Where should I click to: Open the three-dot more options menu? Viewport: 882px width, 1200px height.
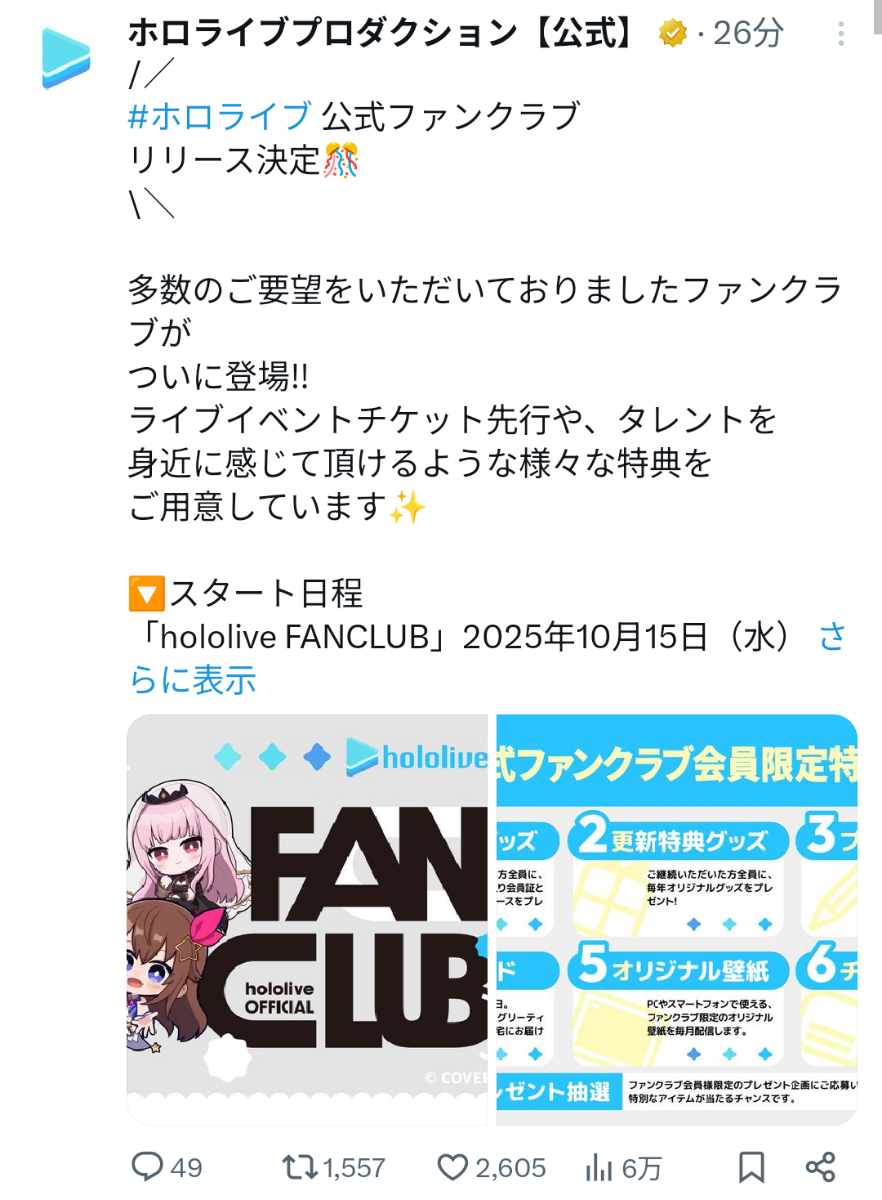coord(841,34)
